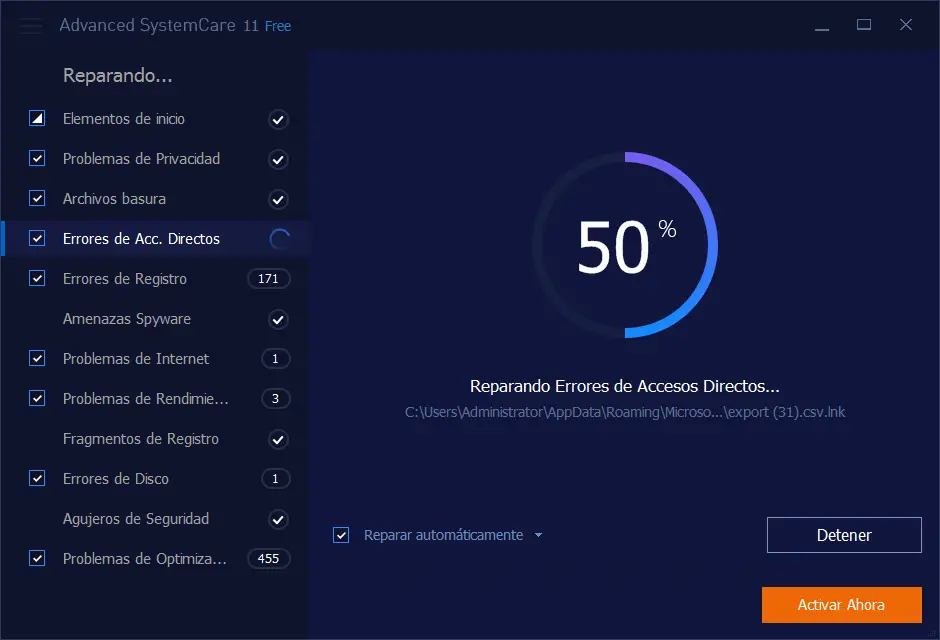
Task: Stop repair with Detener button
Action: point(844,535)
